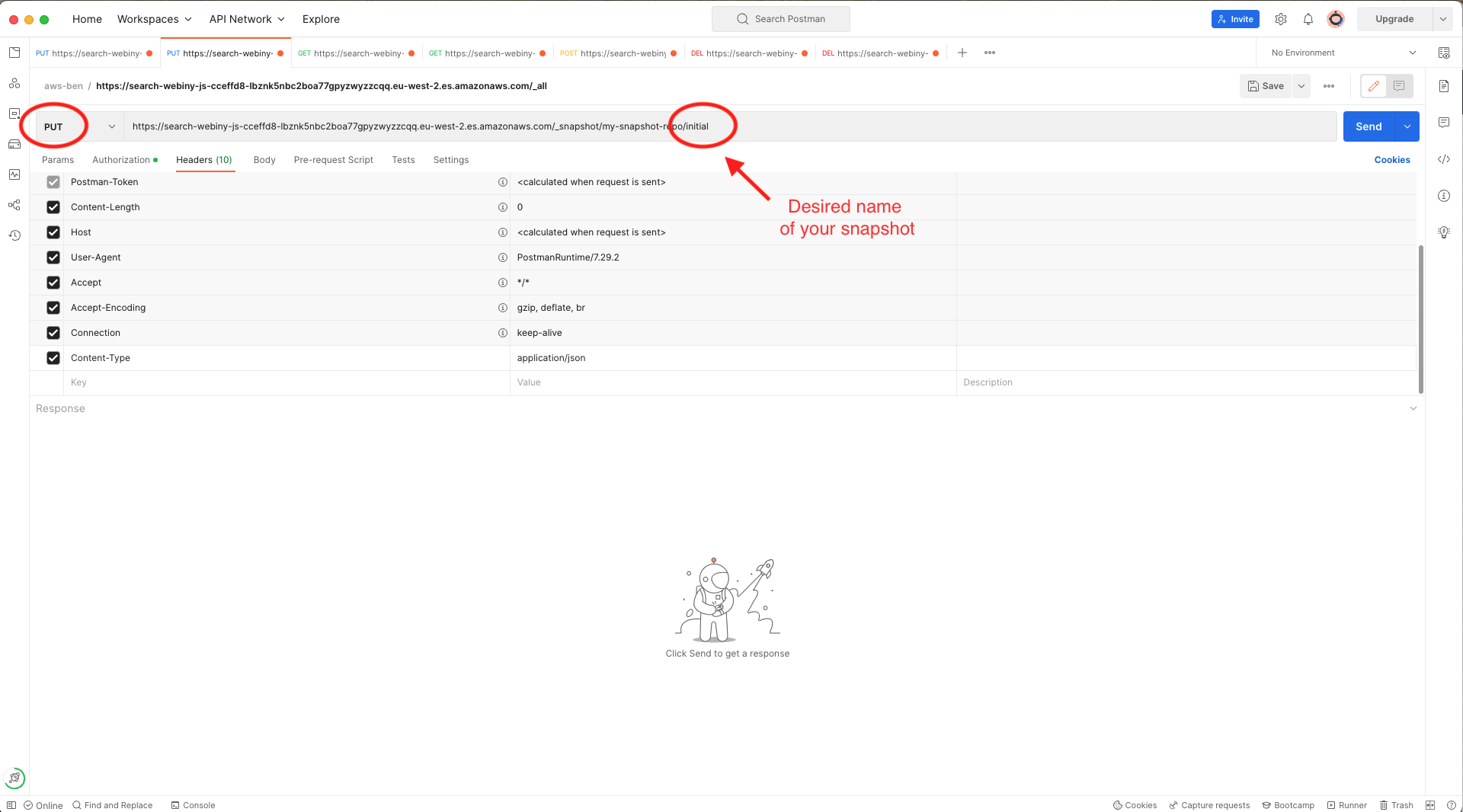Screen dimensions: 1463x812
Task: Open the generated code snippet panel
Action: (x=1444, y=159)
